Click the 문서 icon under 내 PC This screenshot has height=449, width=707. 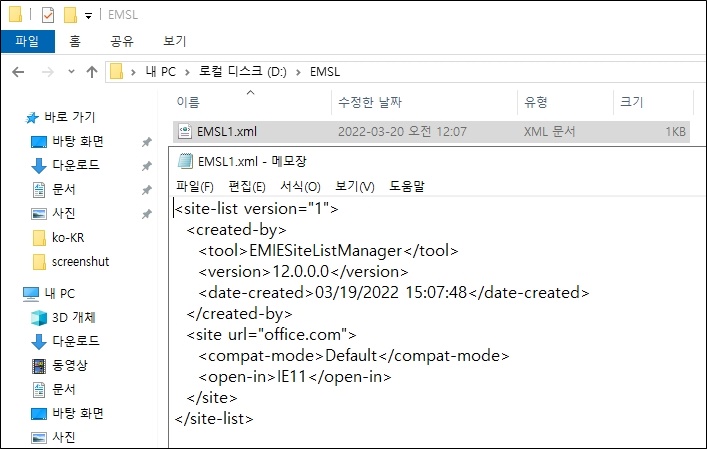tap(39, 389)
